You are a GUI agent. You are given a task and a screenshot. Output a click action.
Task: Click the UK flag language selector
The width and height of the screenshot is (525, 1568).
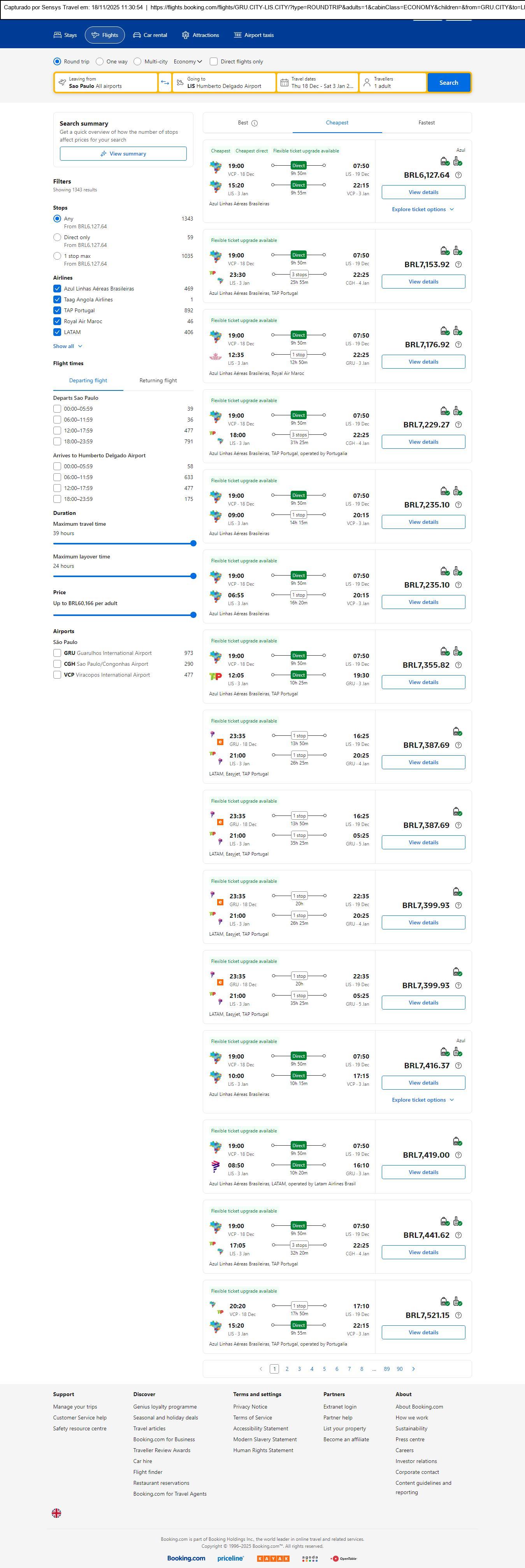pyautogui.click(x=56, y=1513)
